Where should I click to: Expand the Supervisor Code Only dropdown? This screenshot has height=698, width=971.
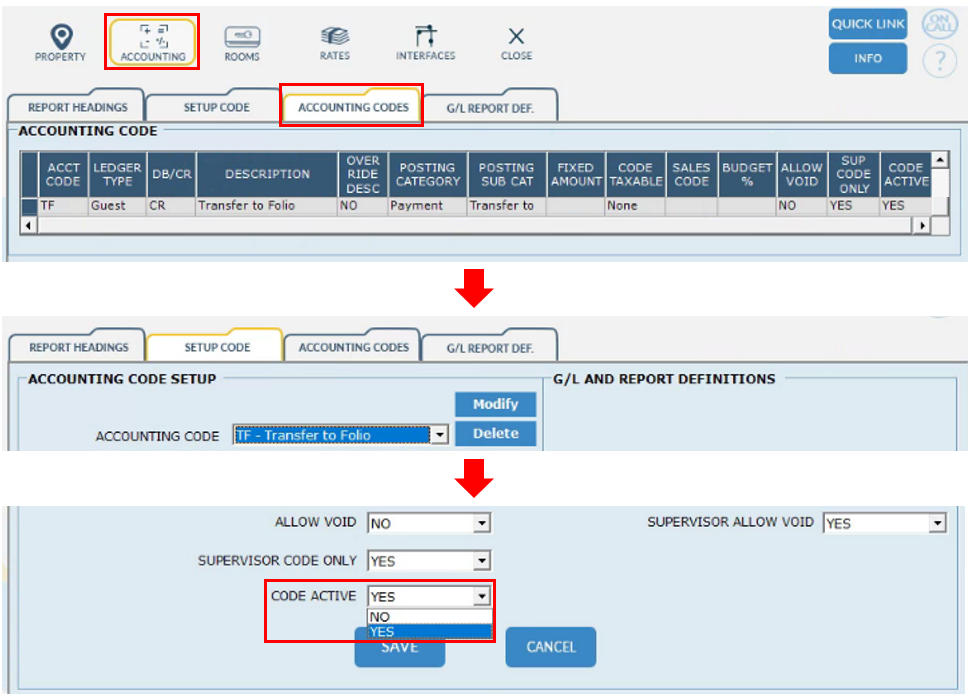point(481,561)
